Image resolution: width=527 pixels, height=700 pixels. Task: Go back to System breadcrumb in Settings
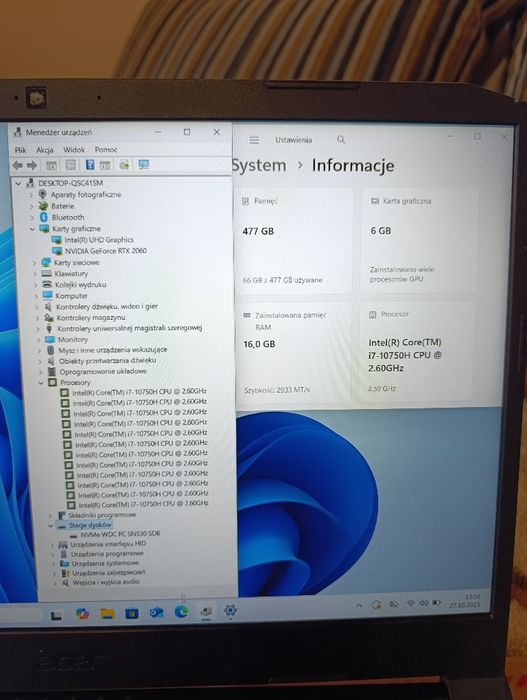[259, 166]
